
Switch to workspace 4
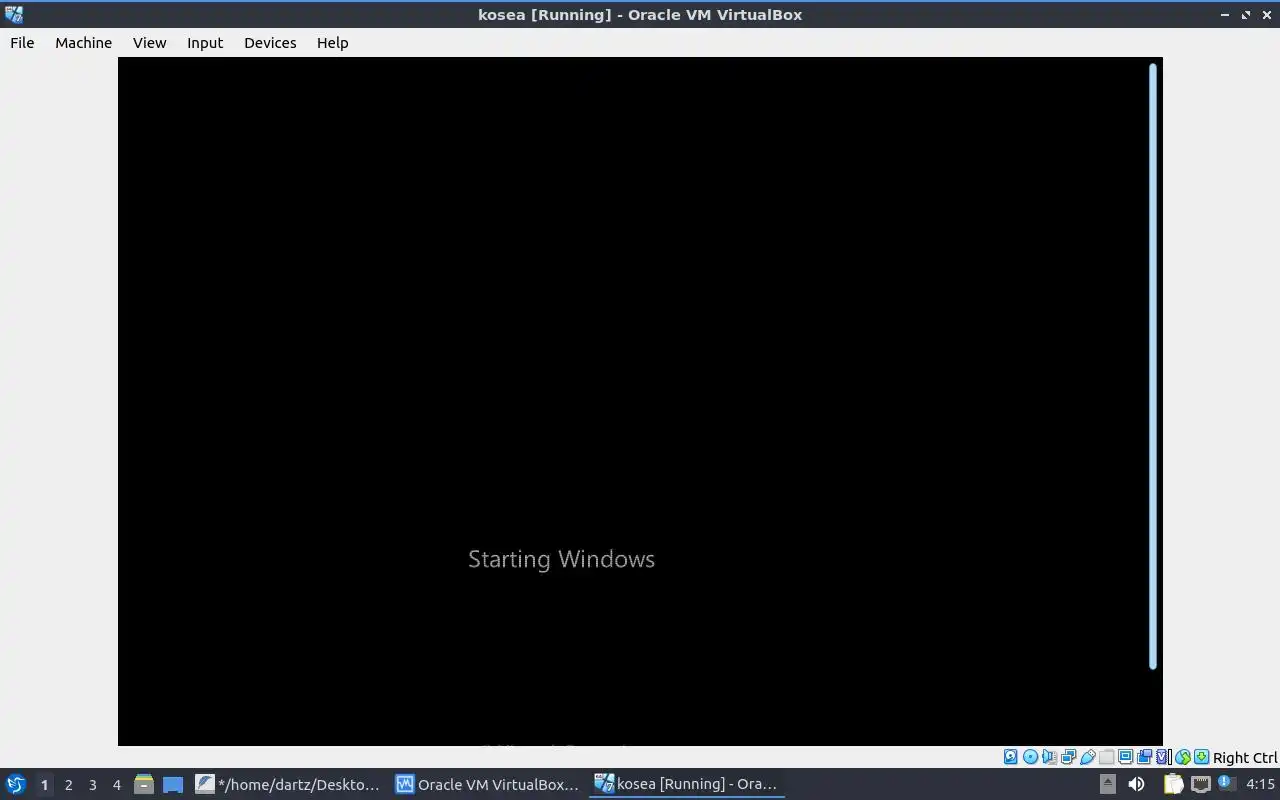coord(116,785)
